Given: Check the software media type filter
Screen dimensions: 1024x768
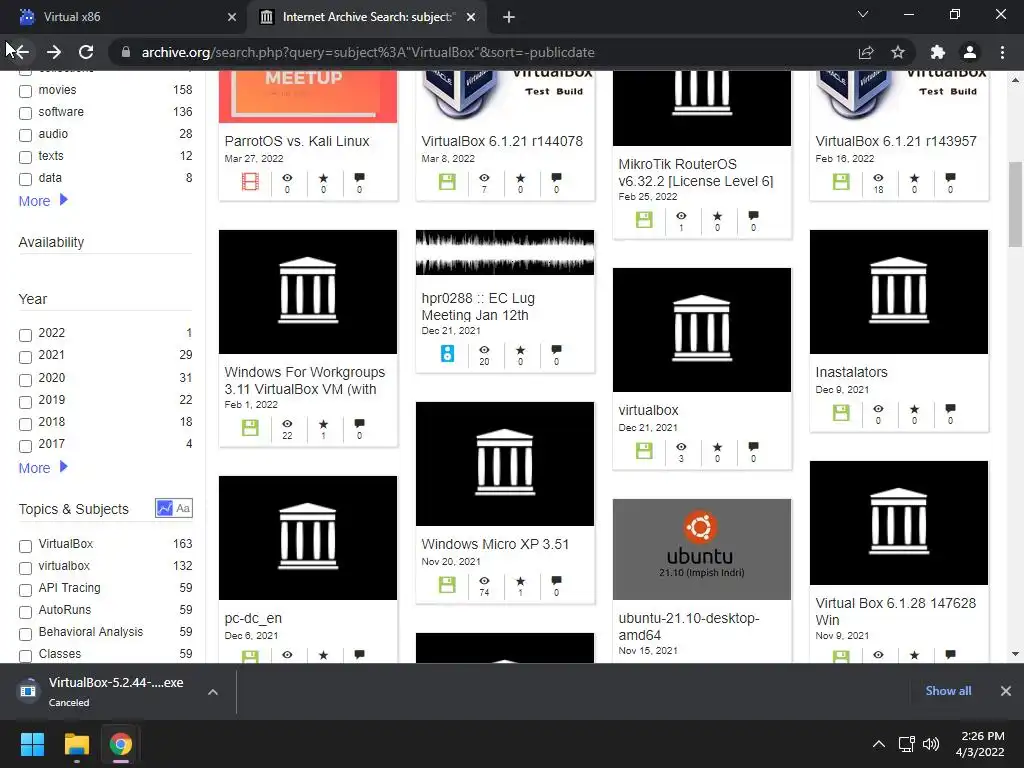Looking at the screenshot, I should coord(25,113).
